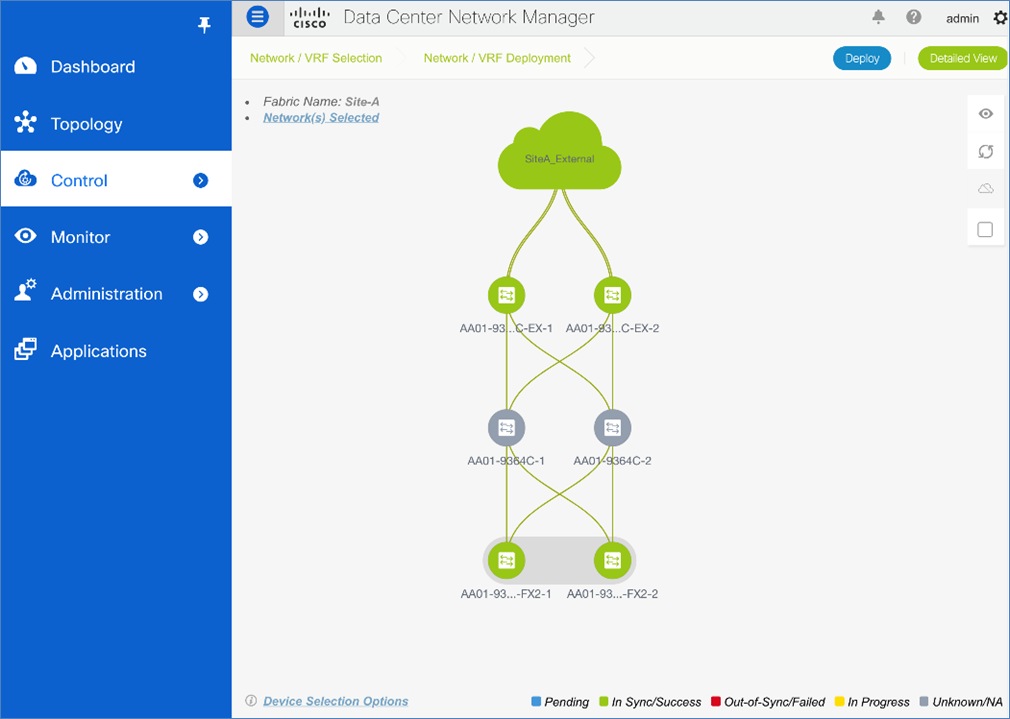Click the 'Data Center Network Manager' title

pyautogui.click(x=469, y=17)
